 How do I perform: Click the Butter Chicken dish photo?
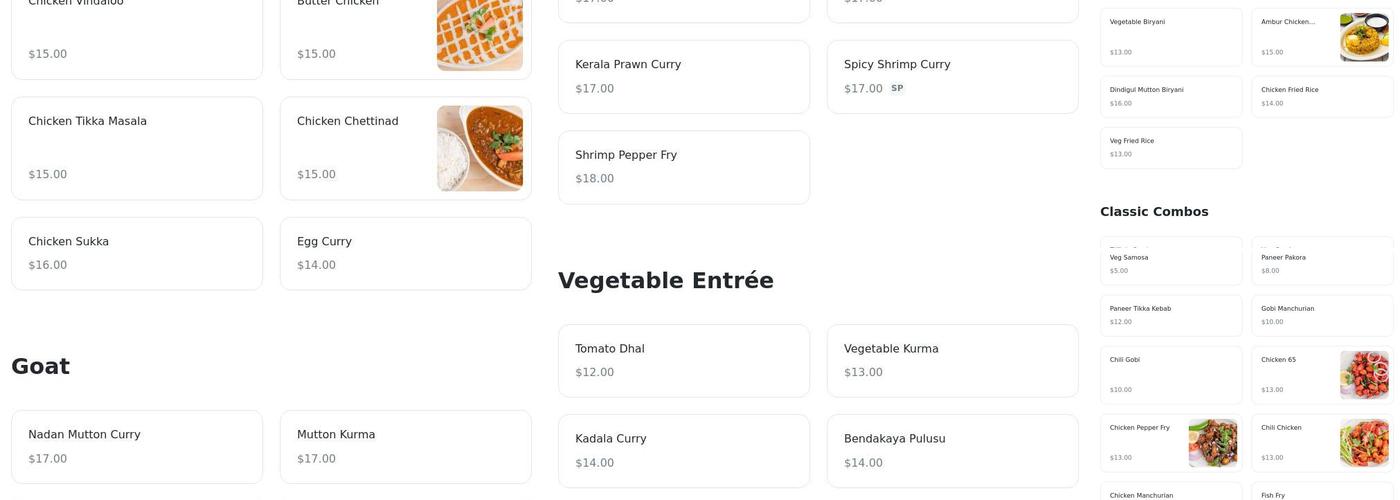point(479,35)
